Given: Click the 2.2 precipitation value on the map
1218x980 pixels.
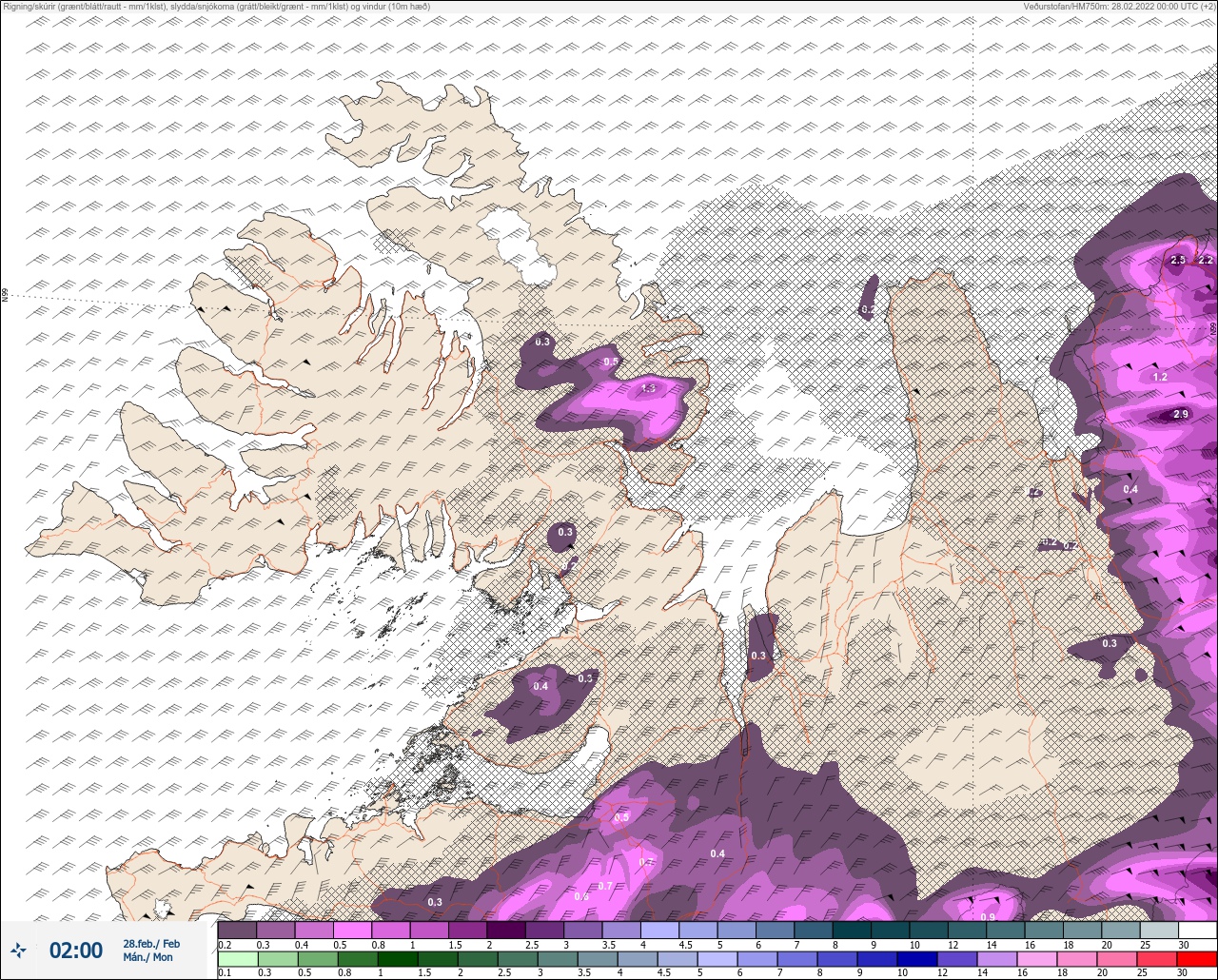Looking at the screenshot, I should pos(1206,260).
